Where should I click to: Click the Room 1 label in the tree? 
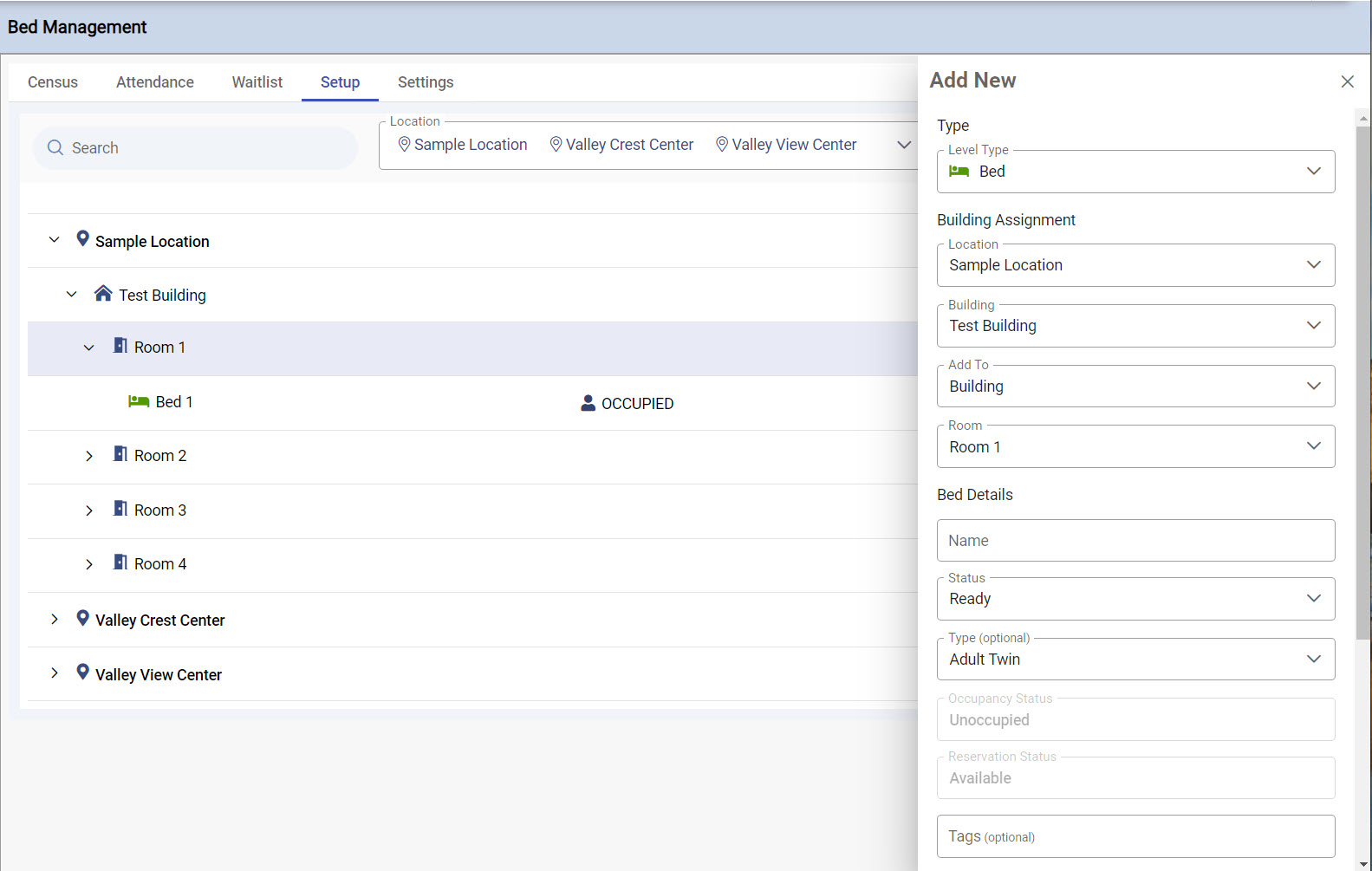coord(160,348)
